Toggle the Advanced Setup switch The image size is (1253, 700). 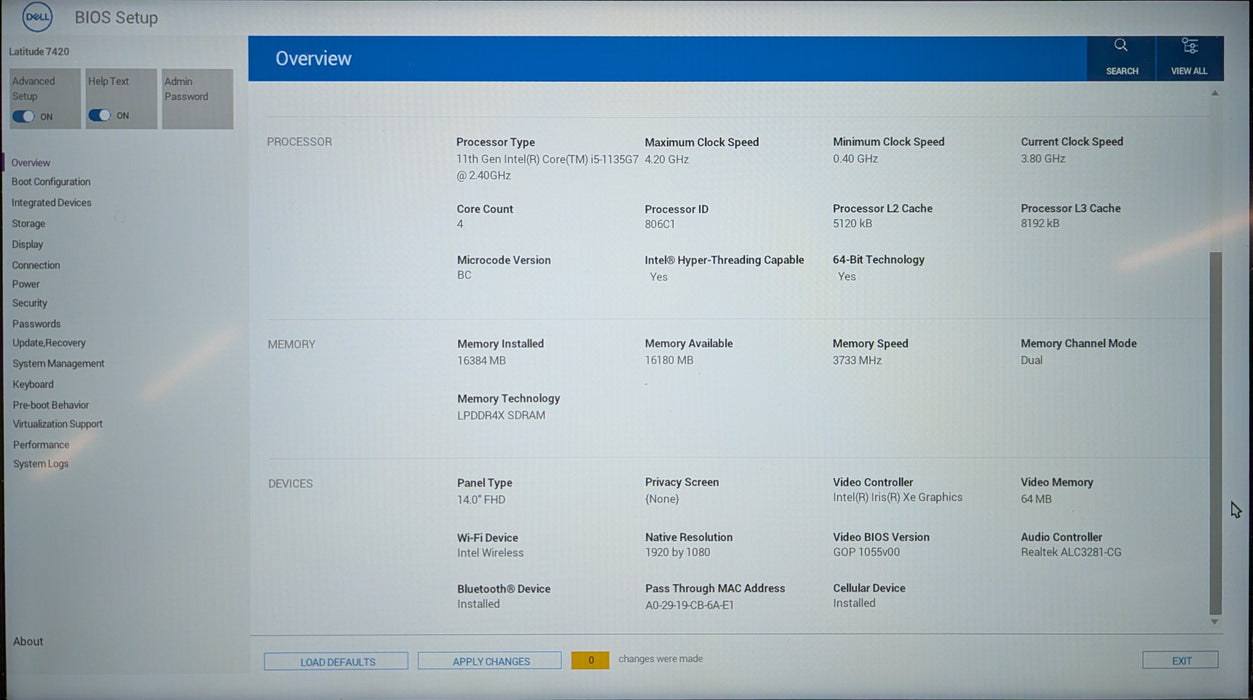[x=23, y=116]
